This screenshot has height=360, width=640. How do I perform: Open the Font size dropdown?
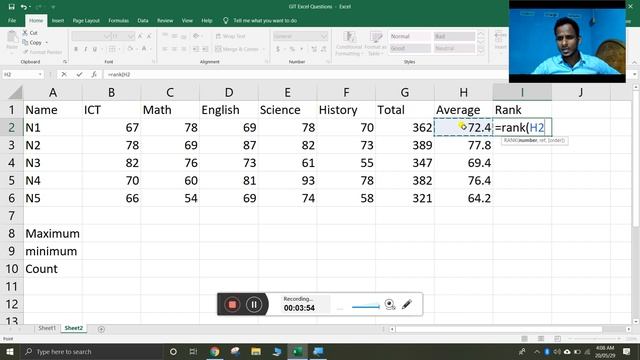pos(130,36)
